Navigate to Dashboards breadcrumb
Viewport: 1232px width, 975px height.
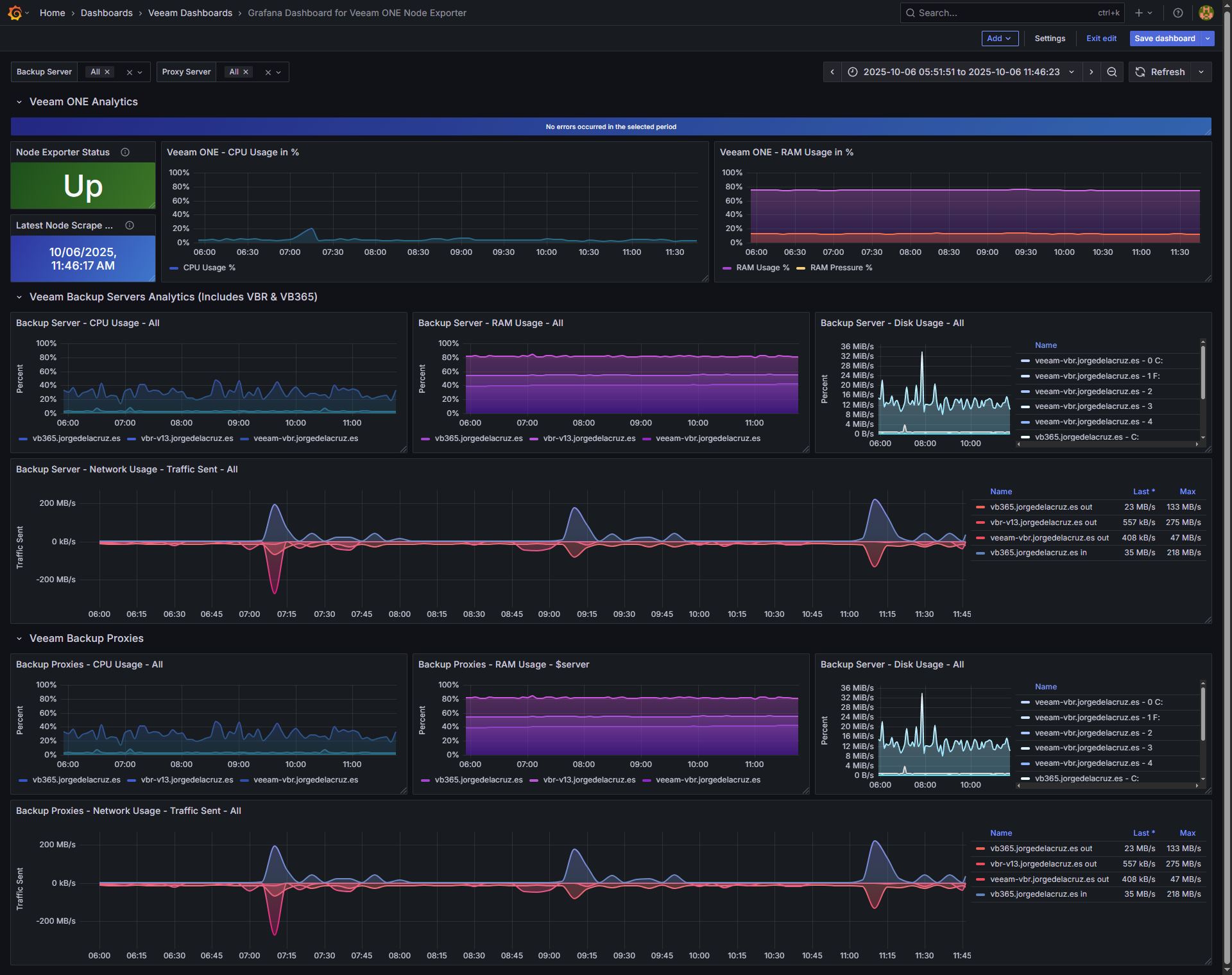coord(107,13)
